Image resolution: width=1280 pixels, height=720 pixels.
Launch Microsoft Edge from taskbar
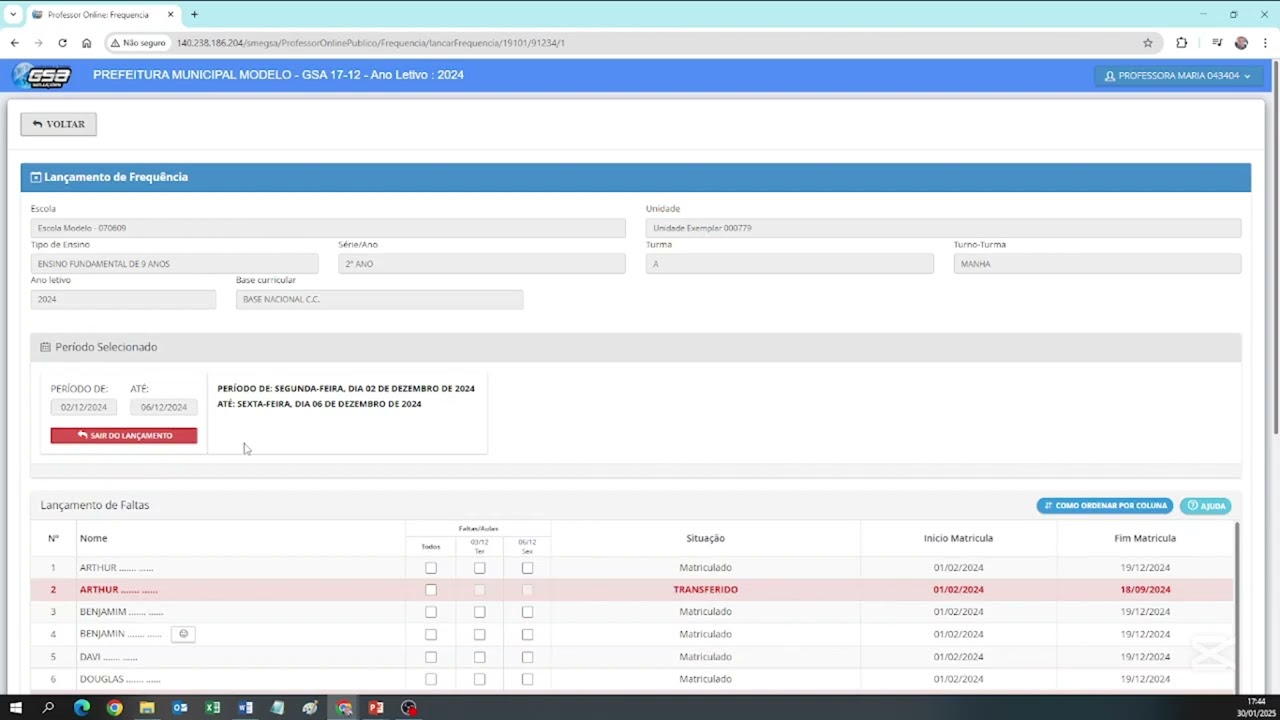(x=82, y=708)
